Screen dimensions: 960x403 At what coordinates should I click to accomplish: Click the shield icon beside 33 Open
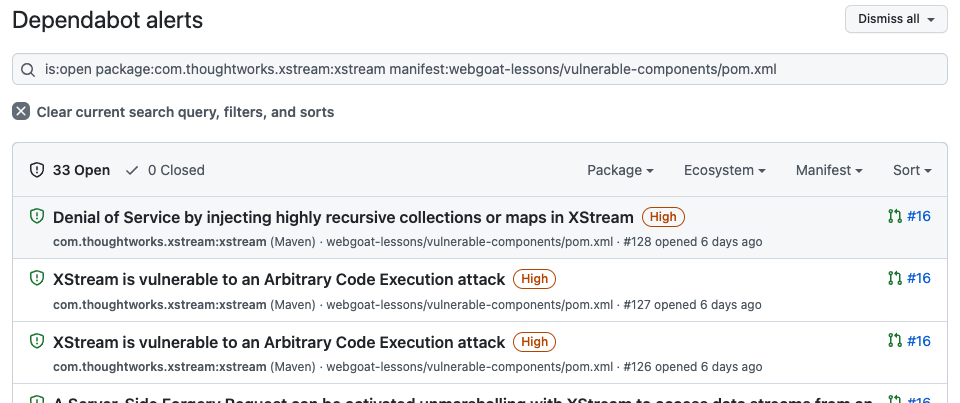tap(37, 170)
